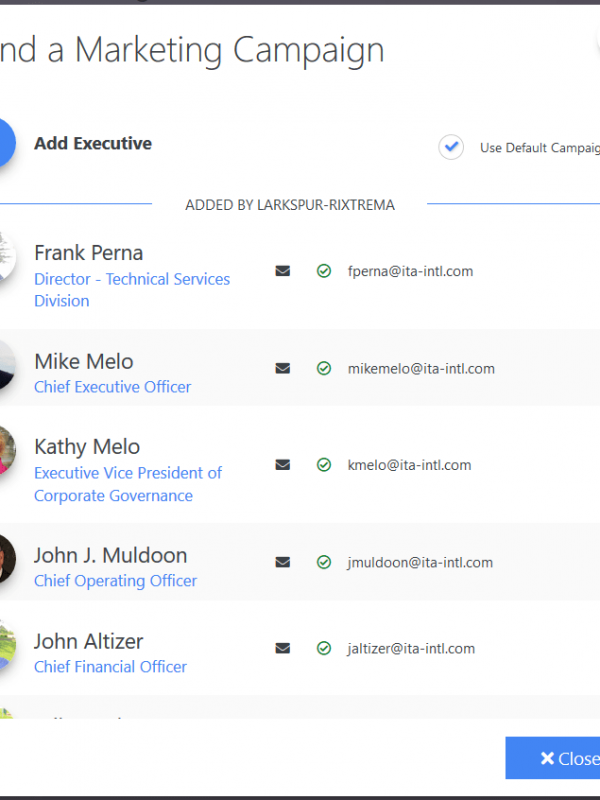
Task: Toggle the Use Default Campaign checkbox
Action: pyautogui.click(x=451, y=147)
